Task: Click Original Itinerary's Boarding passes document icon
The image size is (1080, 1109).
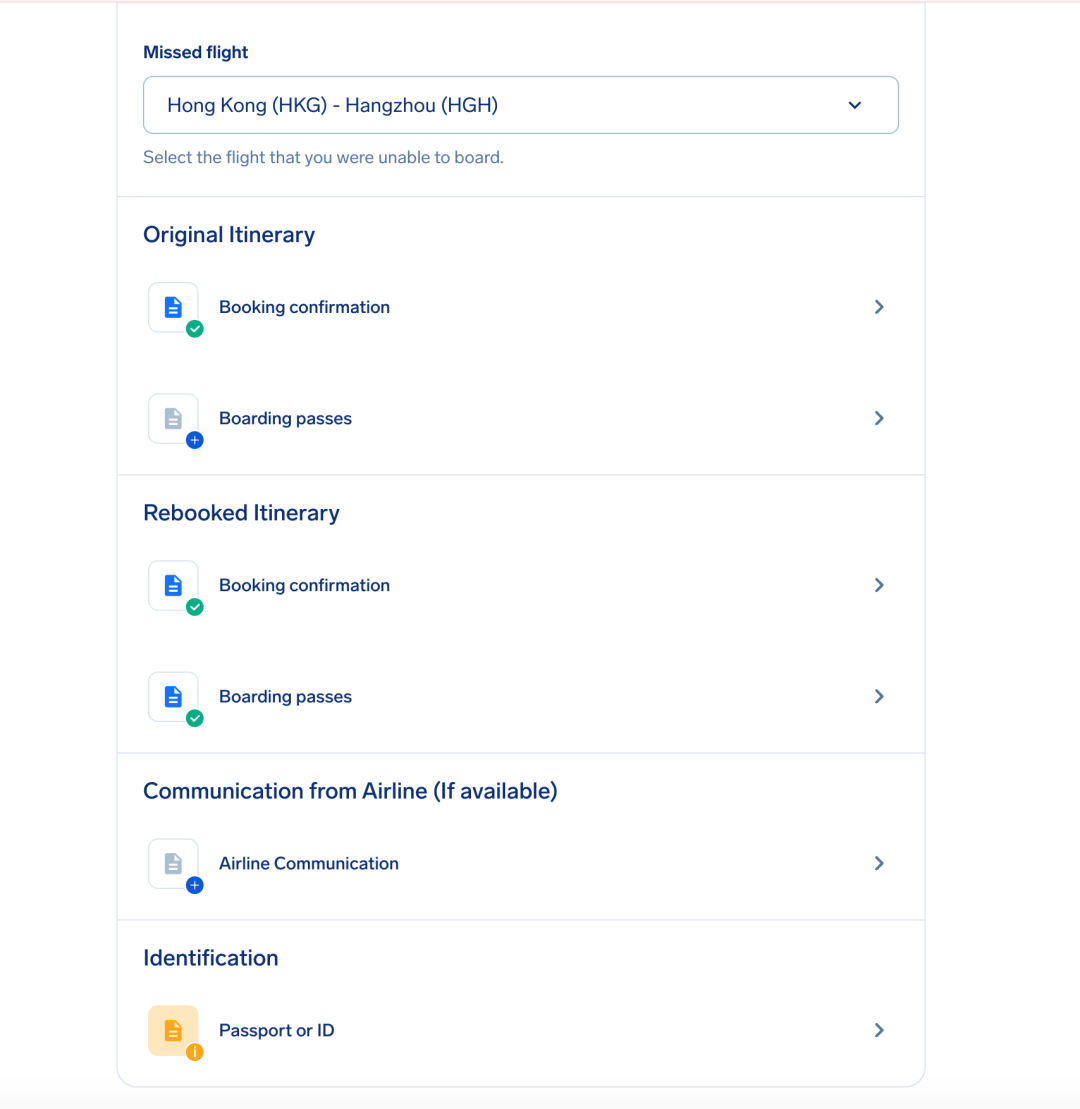Action: (x=173, y=419)
